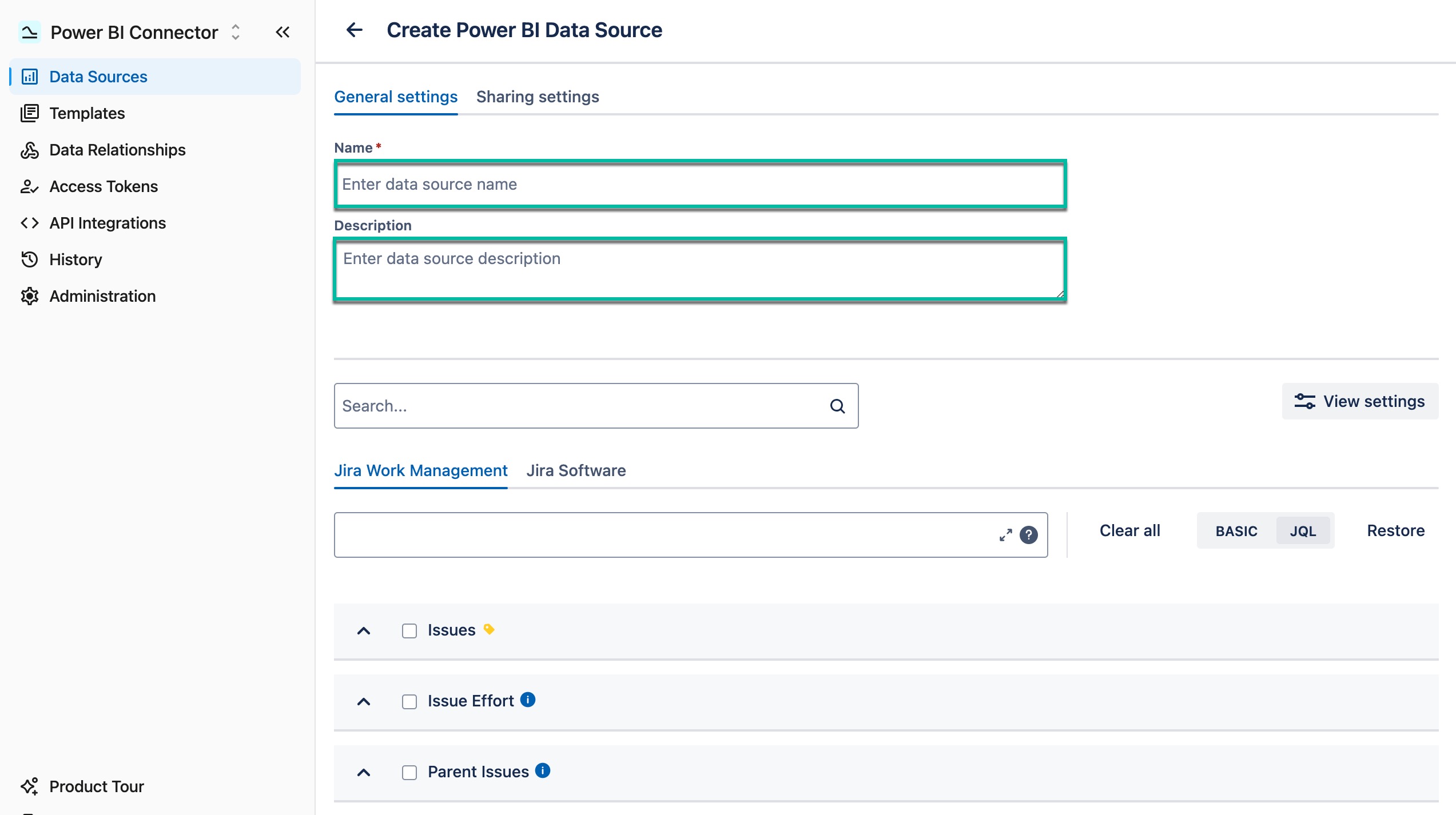
Task: Collapse the Issues section chevron
Action: click(x=364, y=630)
